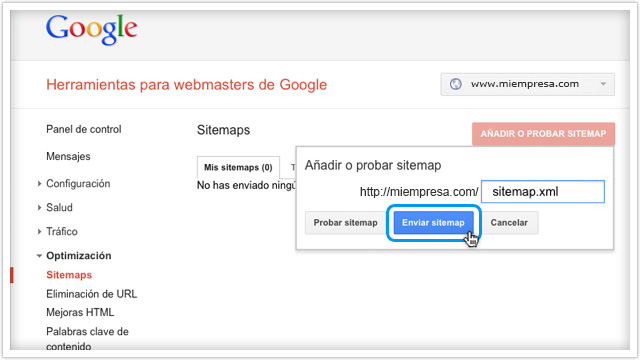
Task: Click the Google logo
Action: 91,29
